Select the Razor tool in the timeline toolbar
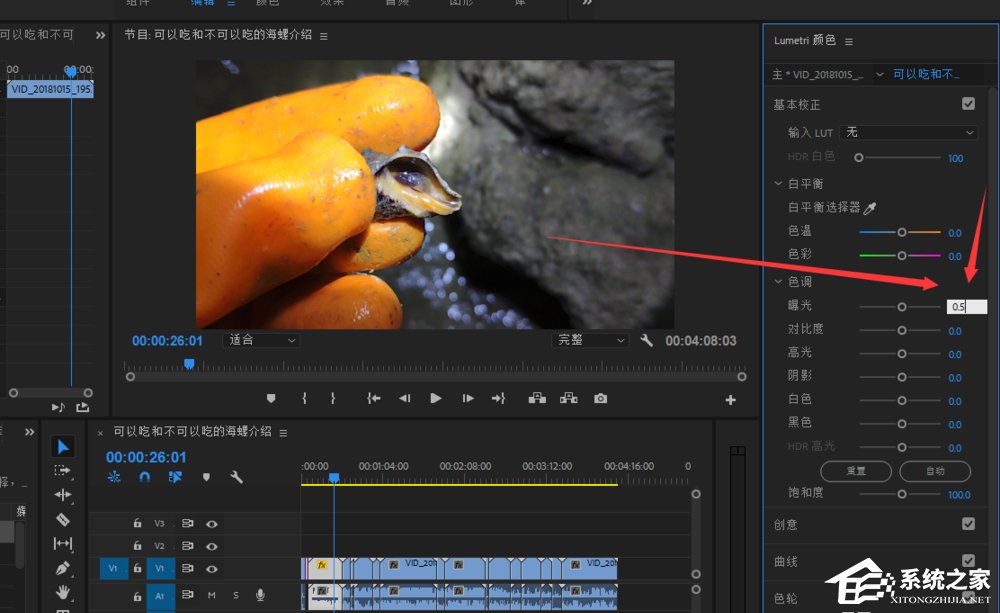 [63, 520]
